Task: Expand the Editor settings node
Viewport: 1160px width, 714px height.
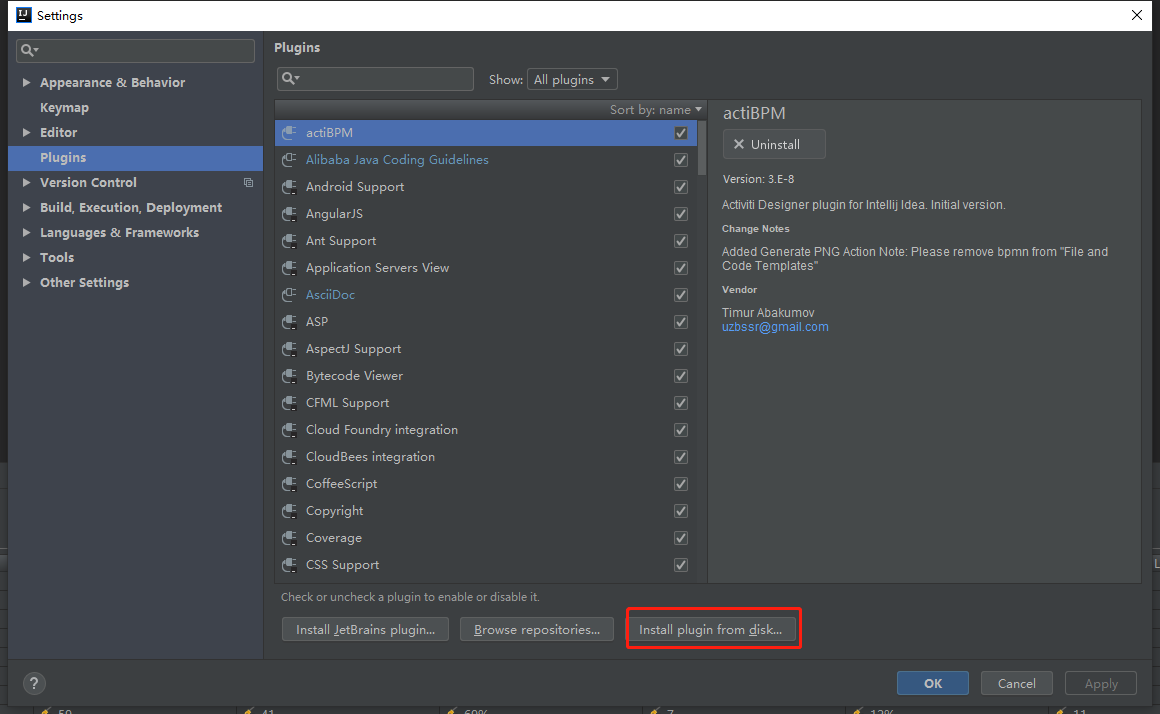Action: [26, 132]
